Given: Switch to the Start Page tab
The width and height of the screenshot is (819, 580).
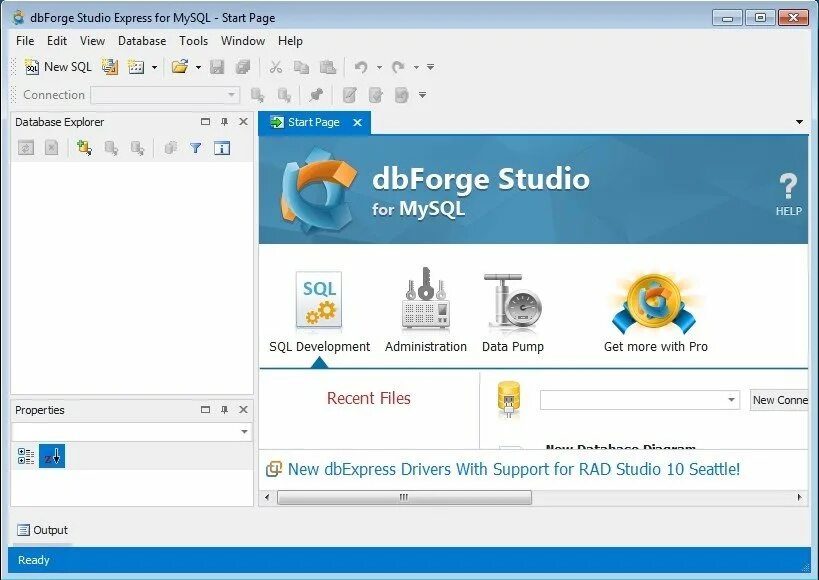Looking at the screenshot, I should pyautogui.click(x=313, y=122).
